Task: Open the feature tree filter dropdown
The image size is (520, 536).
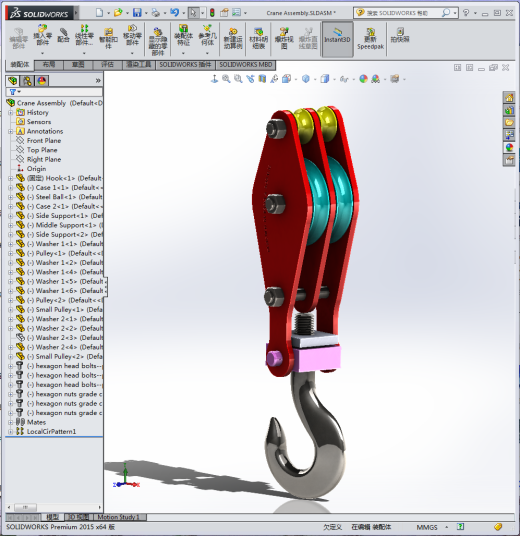Action: pos(15,92)
